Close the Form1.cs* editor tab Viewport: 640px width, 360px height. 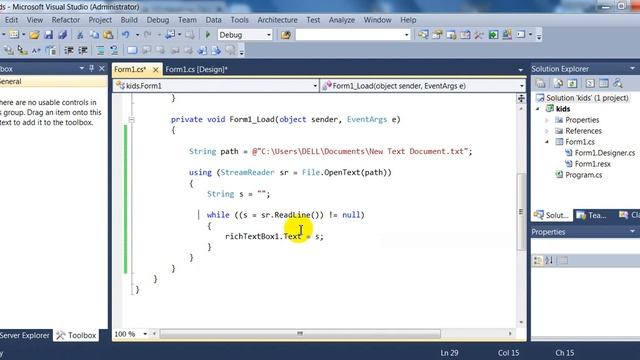[156, 70]
